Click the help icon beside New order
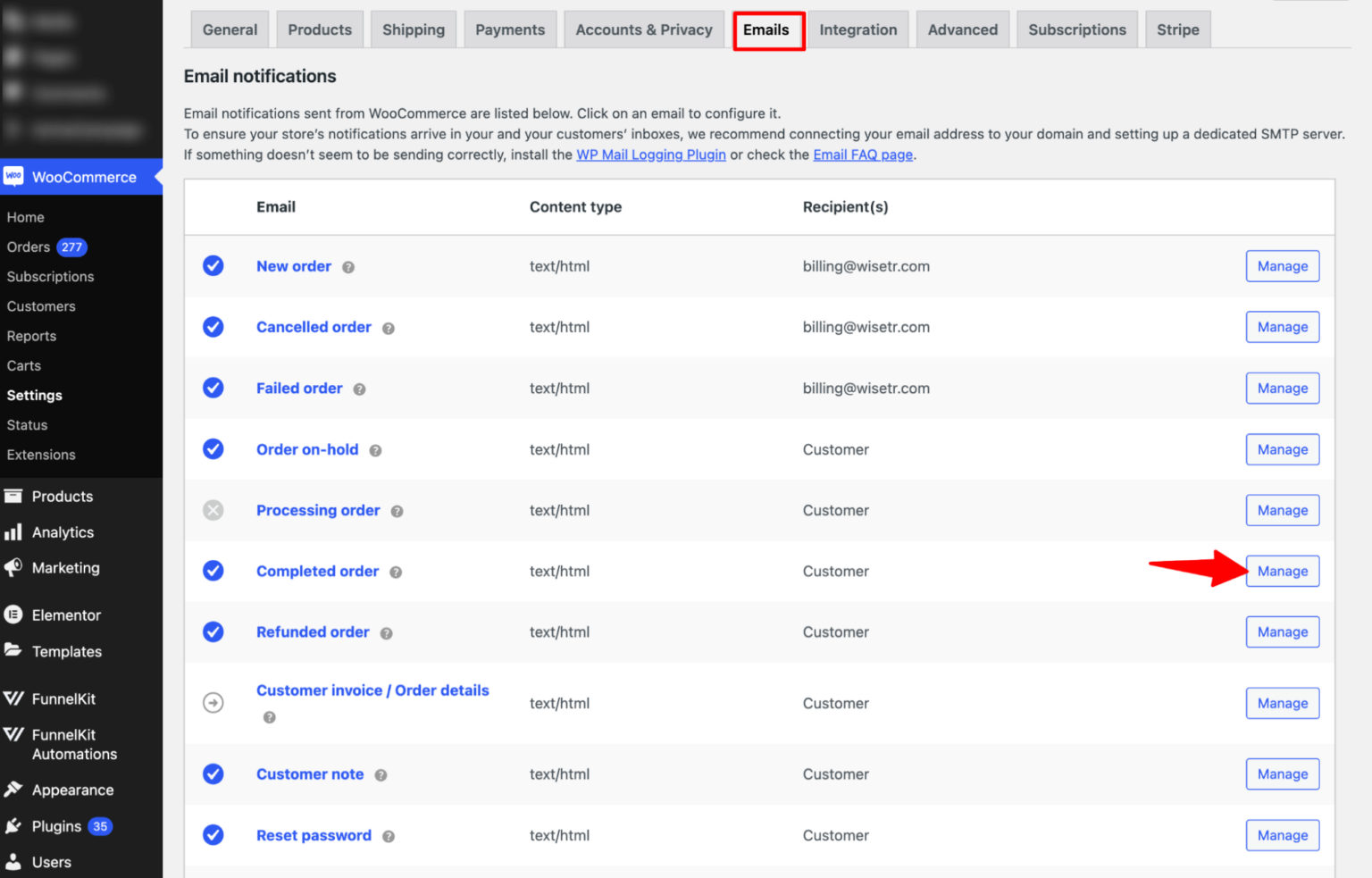Viewport: 1372px width, 878px height. [x=348, y=267]
